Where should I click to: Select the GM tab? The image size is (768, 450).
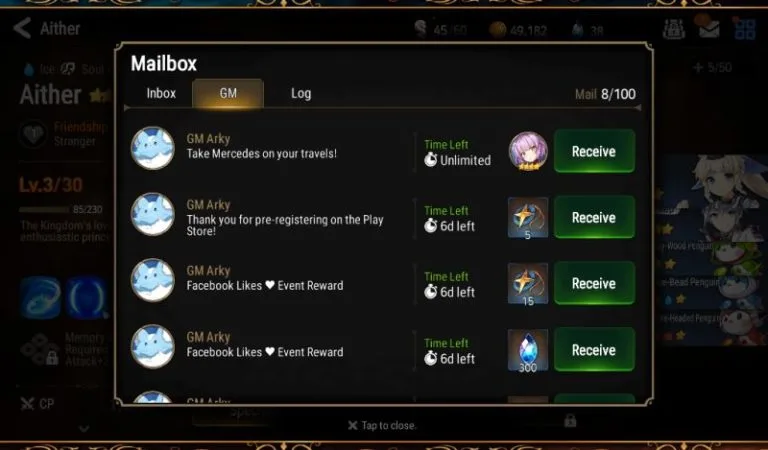click(x=228, y=93)
